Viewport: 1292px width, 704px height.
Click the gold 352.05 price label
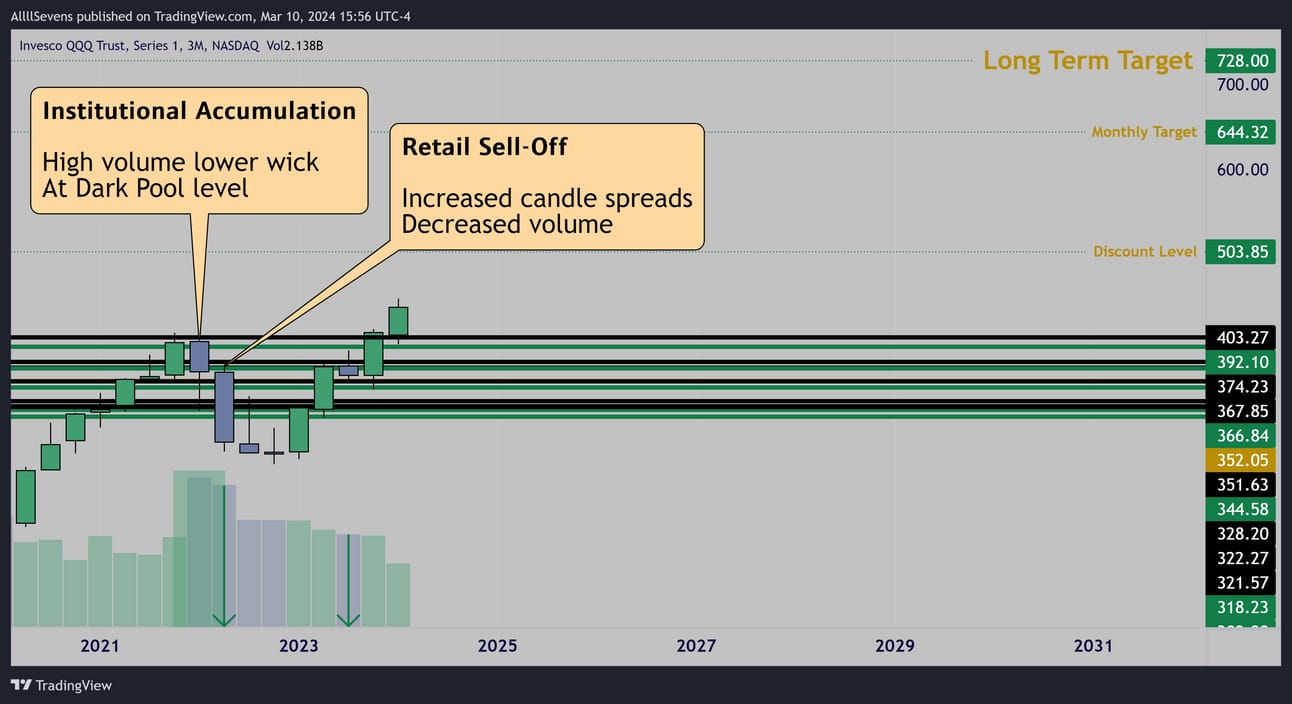coord(1242,460)
